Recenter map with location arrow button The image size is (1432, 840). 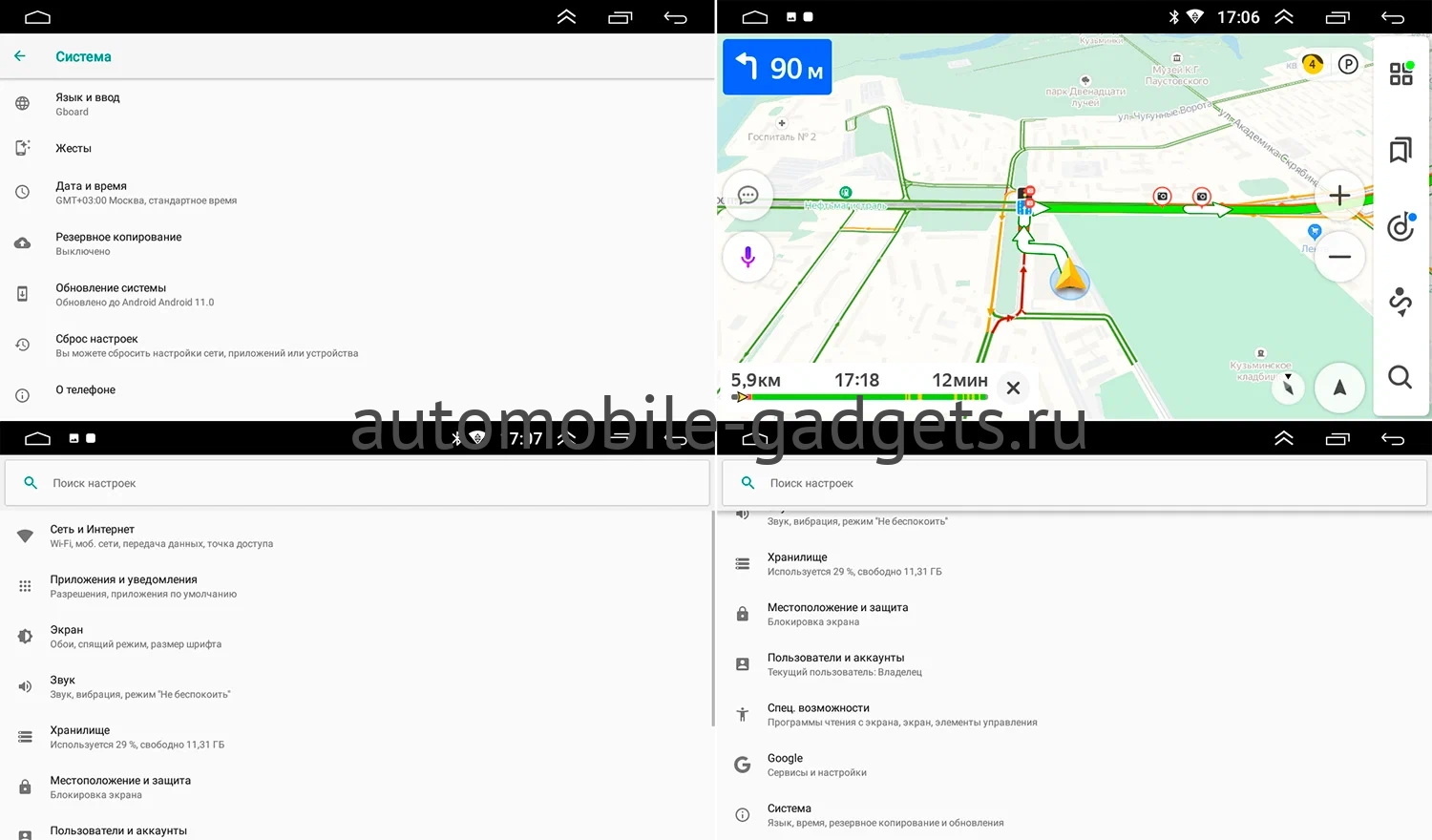tap(1339, 387)
